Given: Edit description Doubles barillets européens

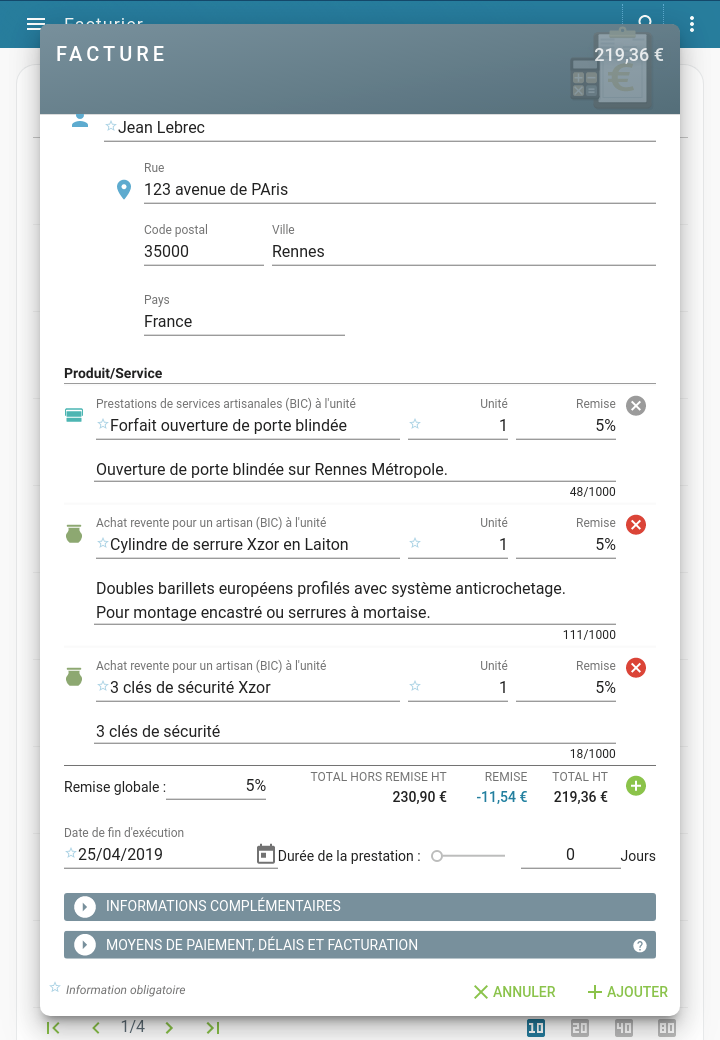Looking at the screenshot, I should (355, 600).
